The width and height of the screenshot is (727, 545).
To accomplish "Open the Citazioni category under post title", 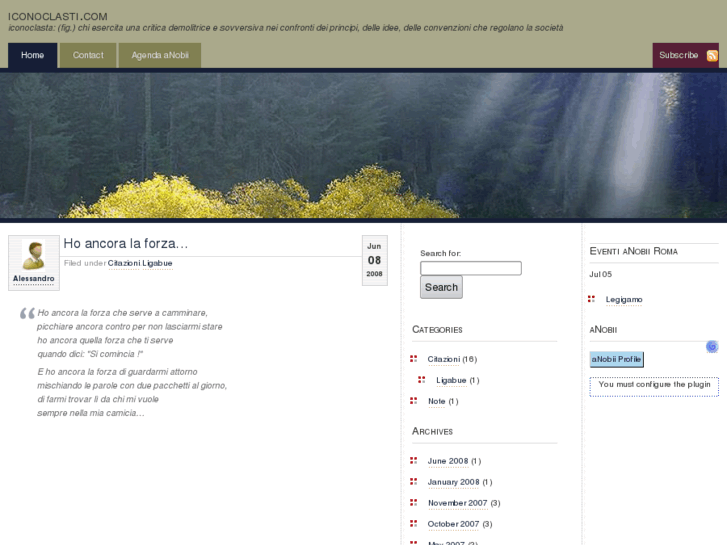I will pos(124,263).
